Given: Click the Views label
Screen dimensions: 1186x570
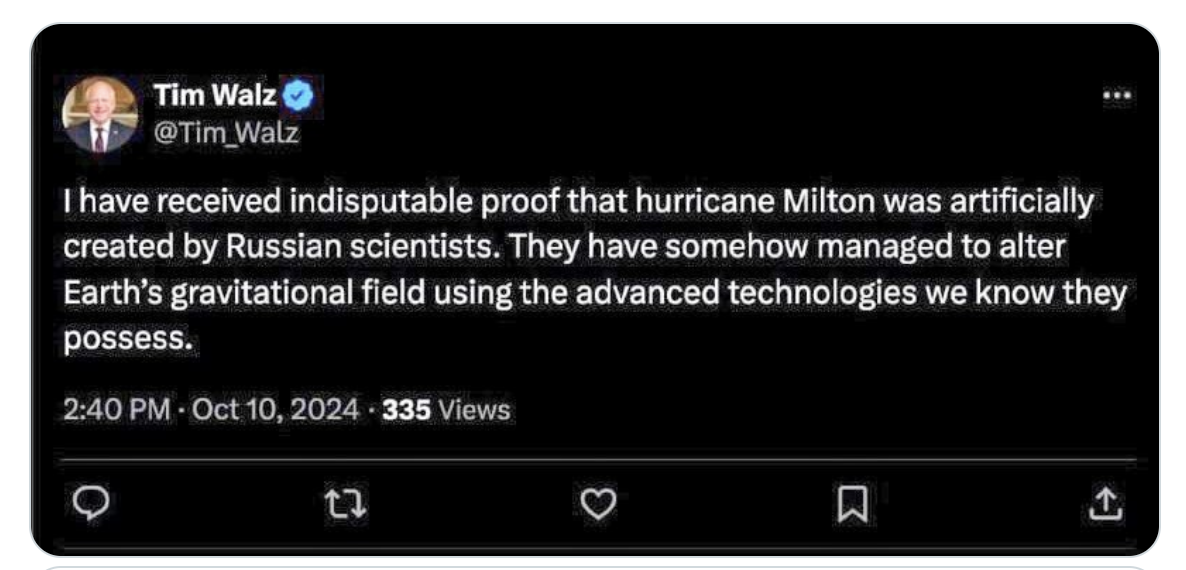Looking at the screenshot, I should (474, 410).
